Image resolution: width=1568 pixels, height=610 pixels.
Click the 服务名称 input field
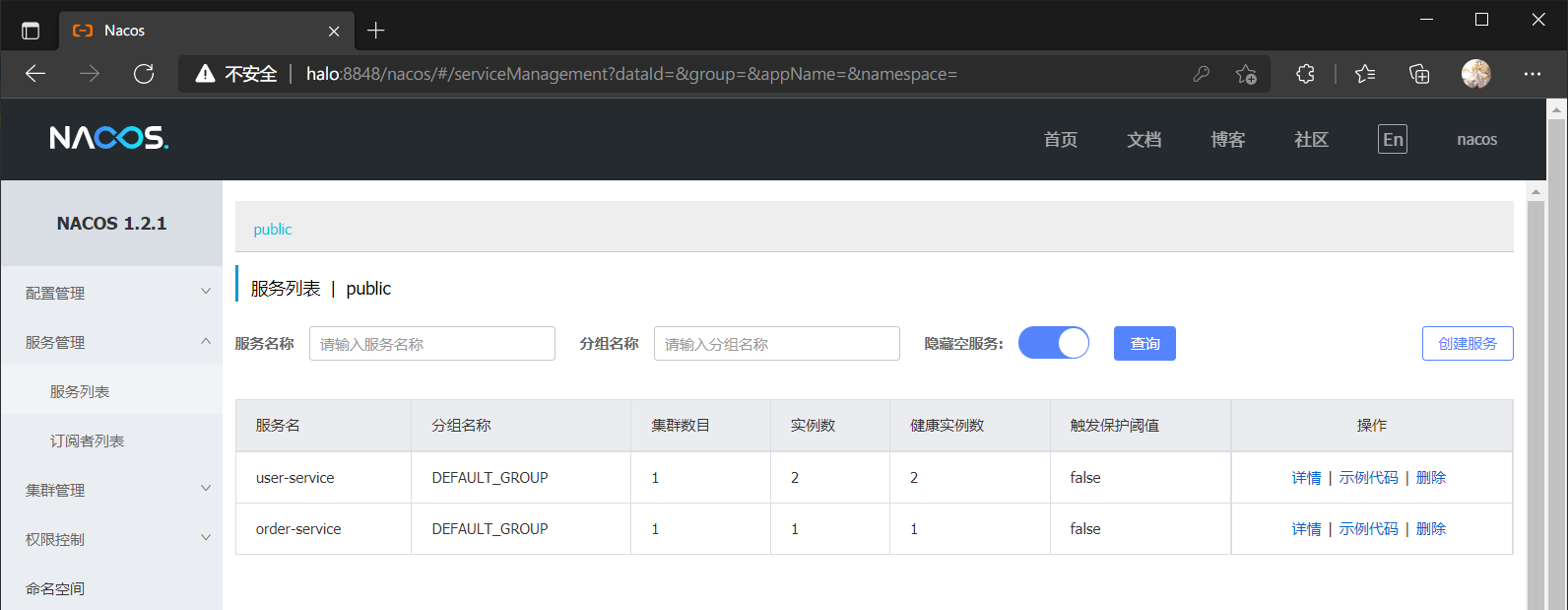[x=431, y=344]
